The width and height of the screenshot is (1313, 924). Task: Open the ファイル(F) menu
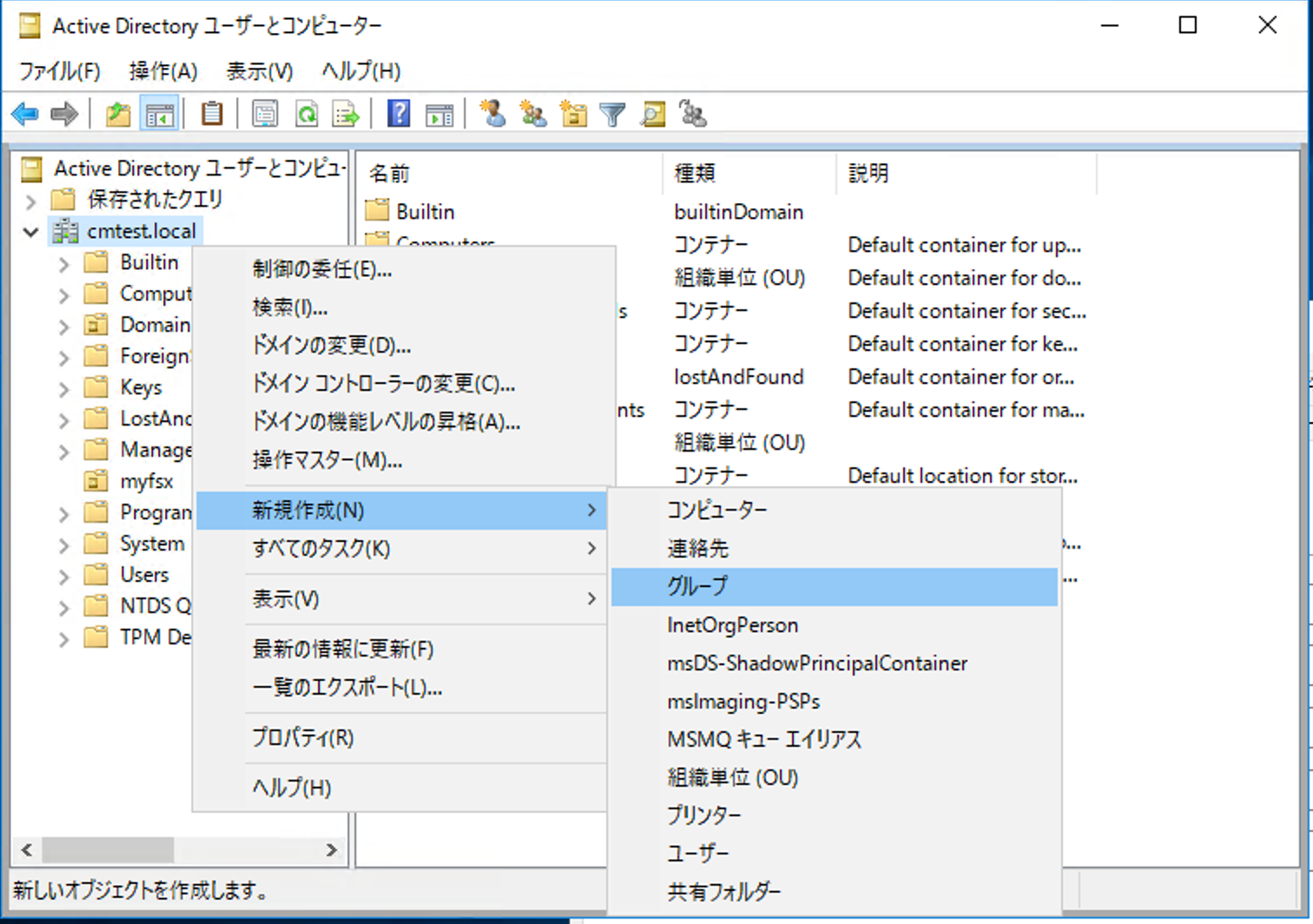(x=60, y=71)
